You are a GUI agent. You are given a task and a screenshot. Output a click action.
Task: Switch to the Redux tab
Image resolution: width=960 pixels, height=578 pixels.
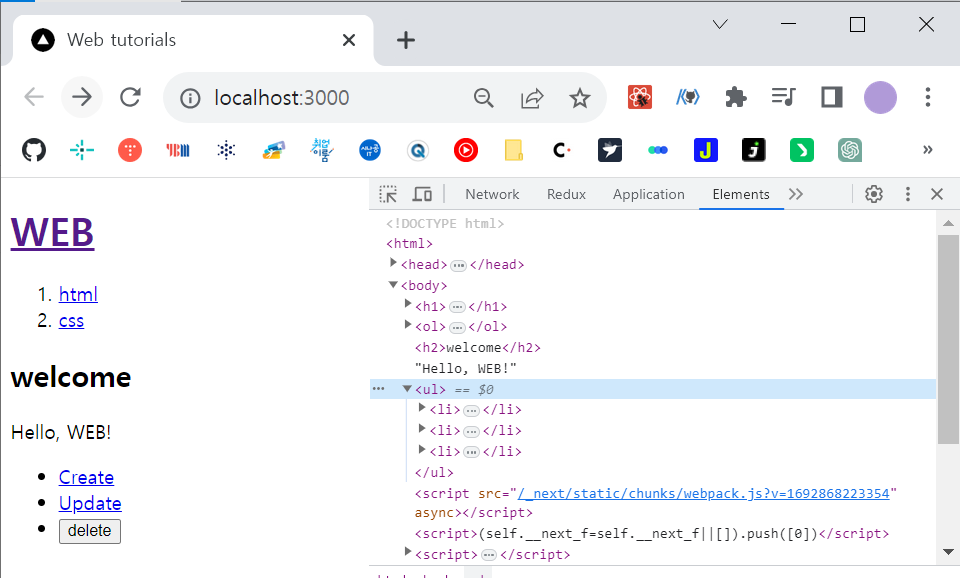566,194
